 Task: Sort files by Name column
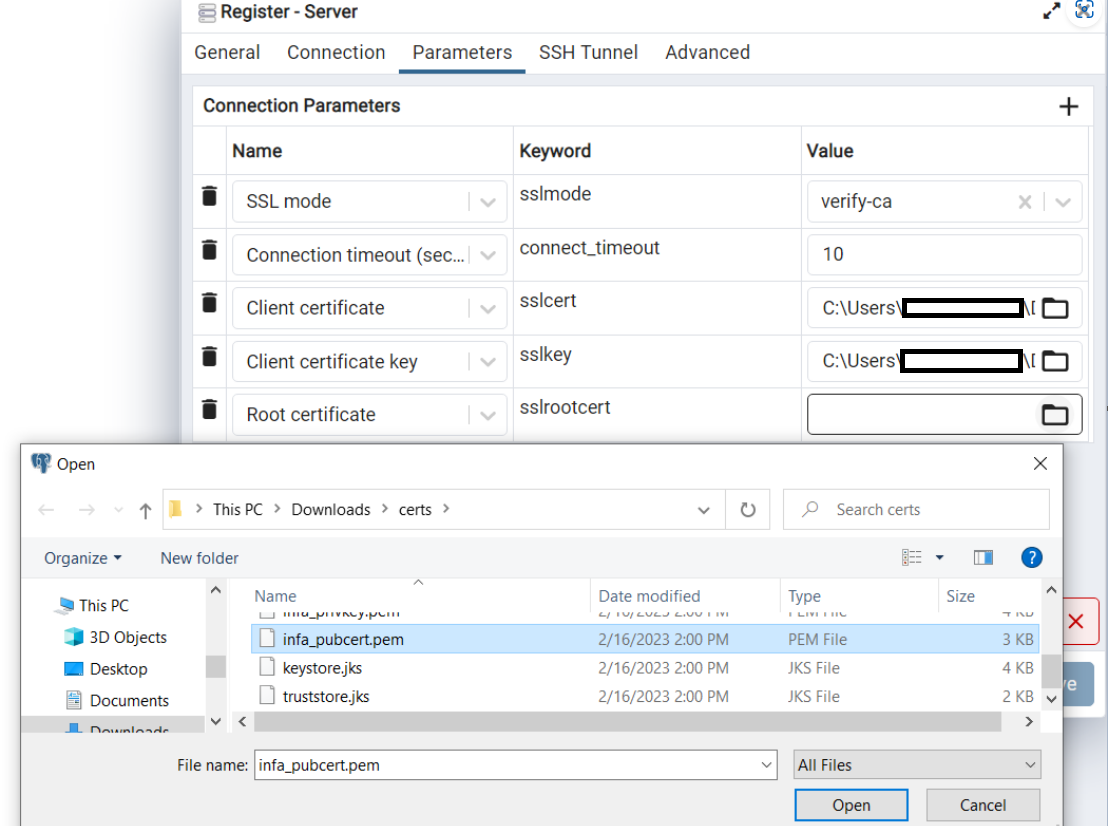point(276,596)
